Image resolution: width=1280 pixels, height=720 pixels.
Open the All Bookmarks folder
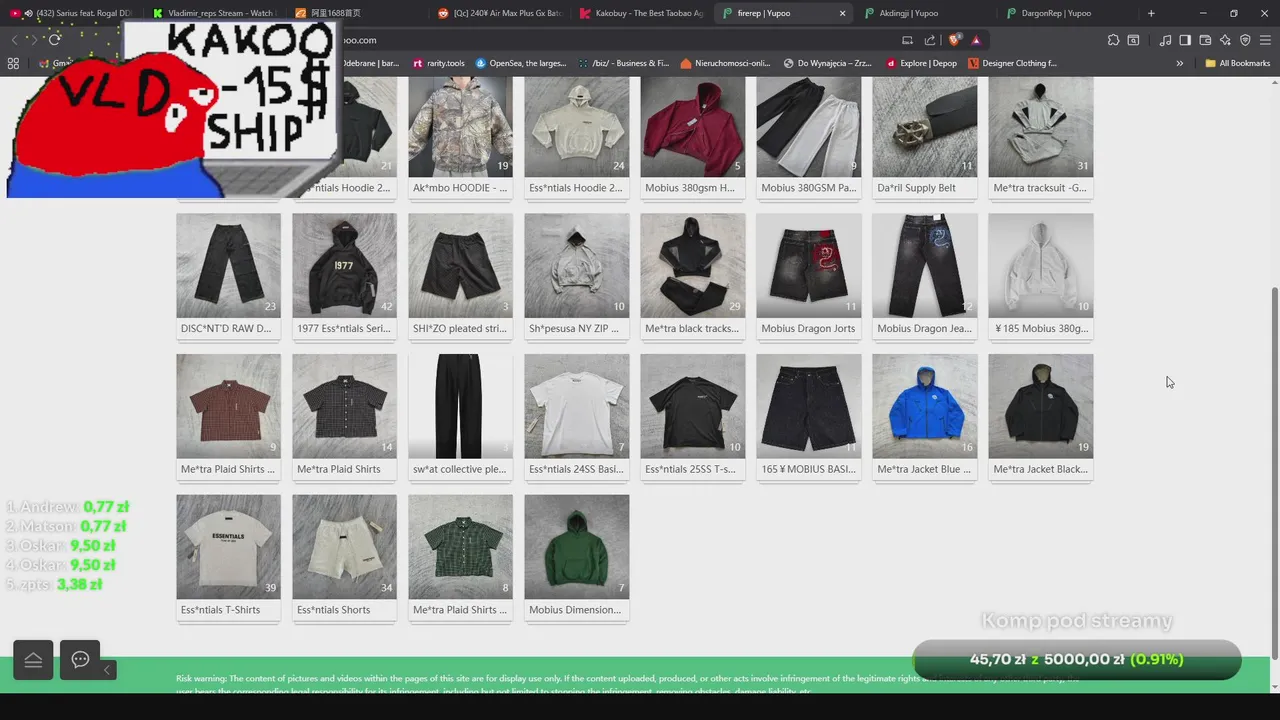[x=1238, y=63]
